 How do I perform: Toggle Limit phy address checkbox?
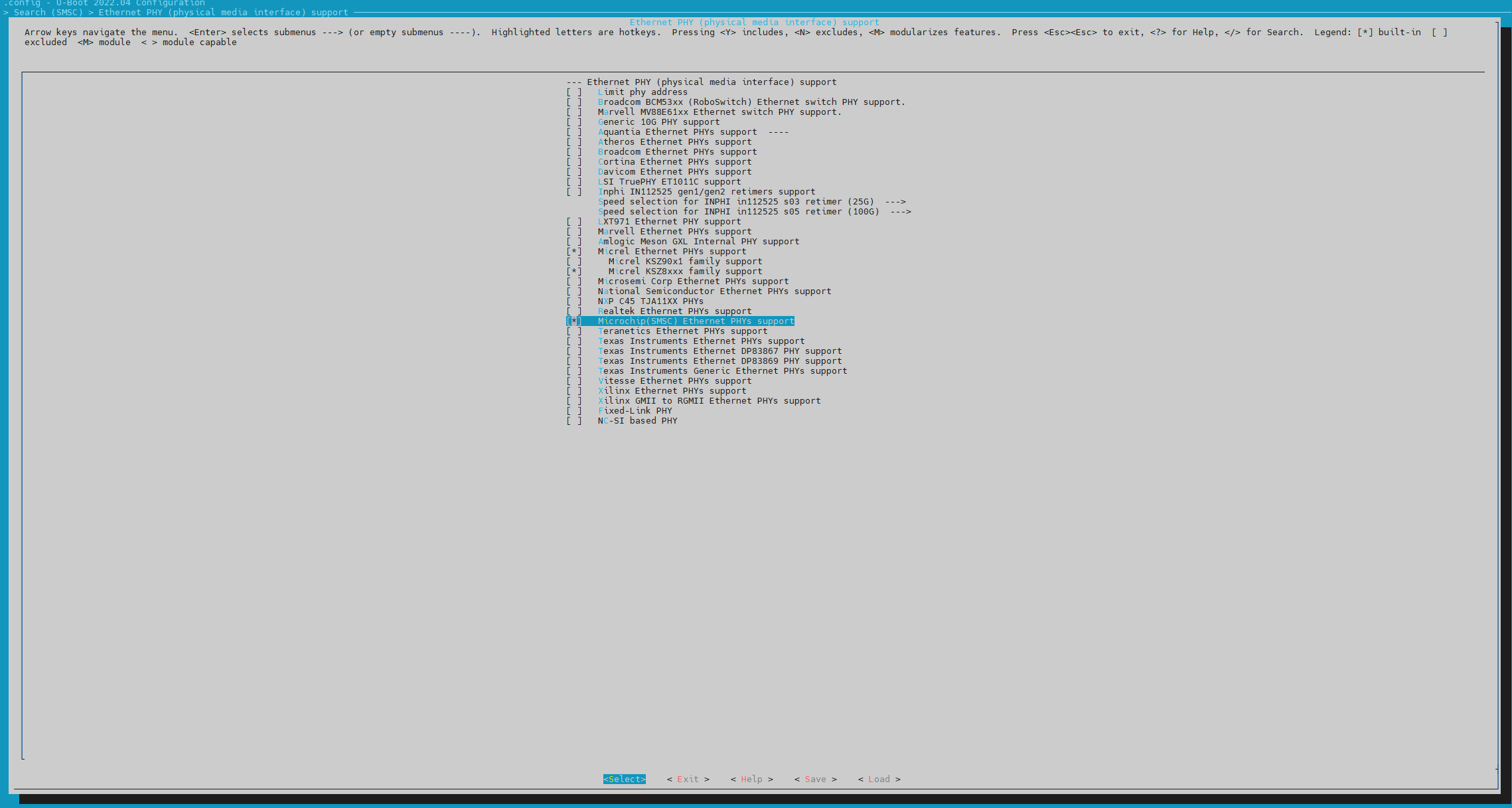coord(575,92)
